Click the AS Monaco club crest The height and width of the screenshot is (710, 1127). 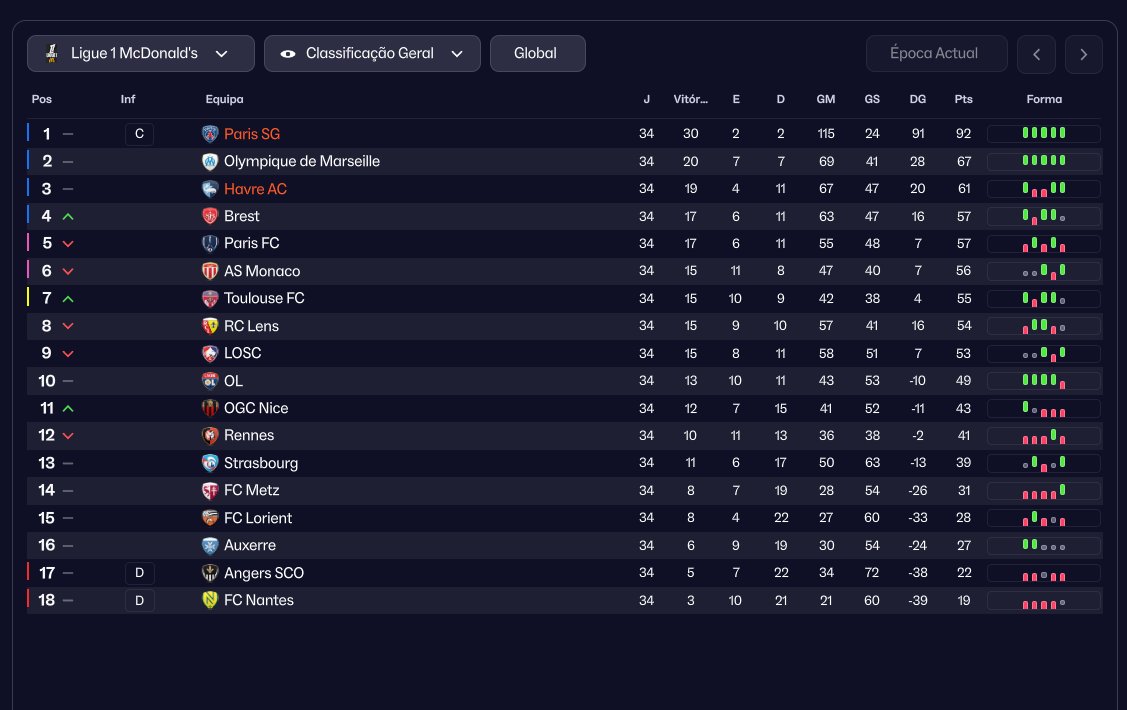(210, 271)
